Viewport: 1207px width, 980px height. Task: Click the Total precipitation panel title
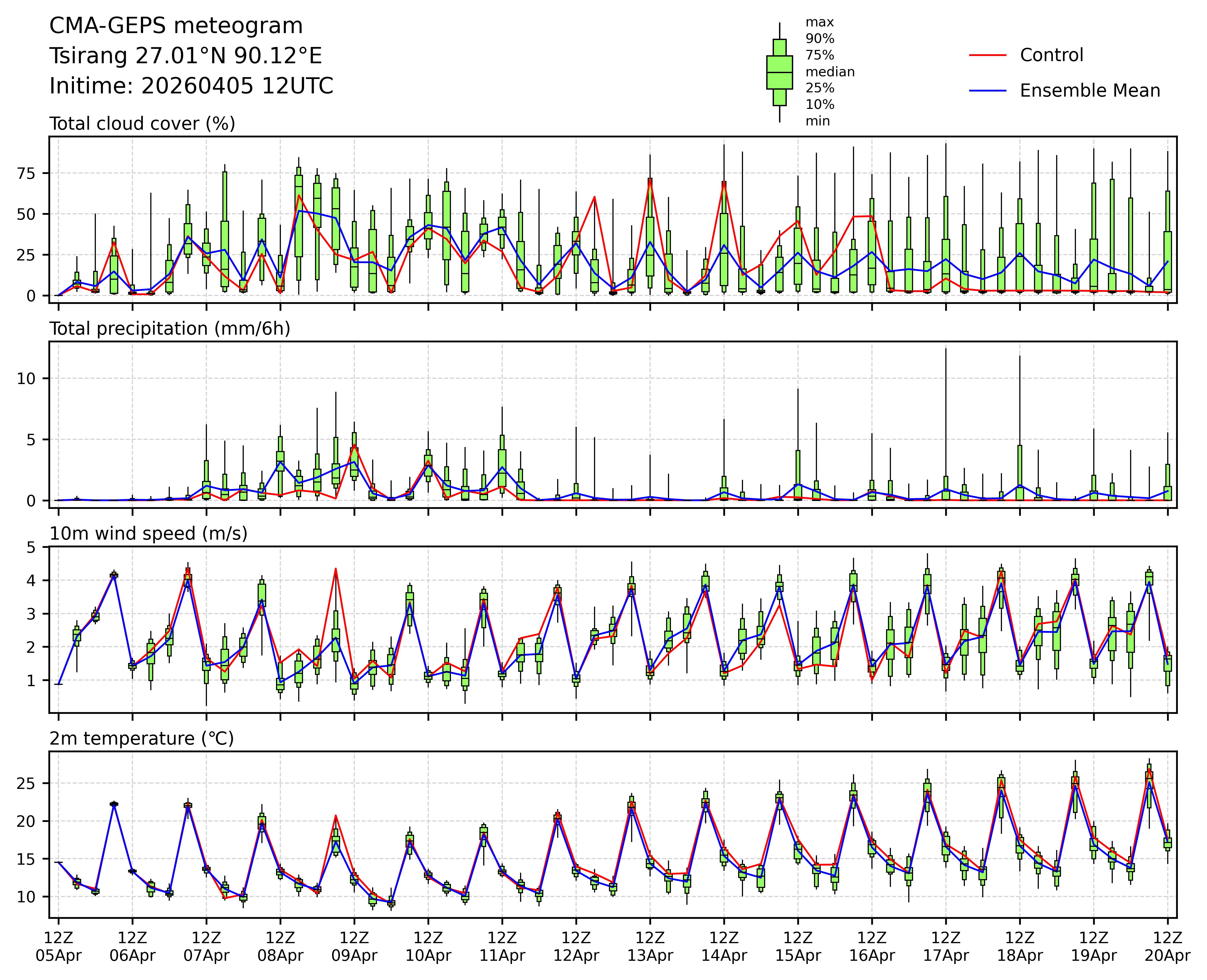pyautogui.click(x=170, y=329)
